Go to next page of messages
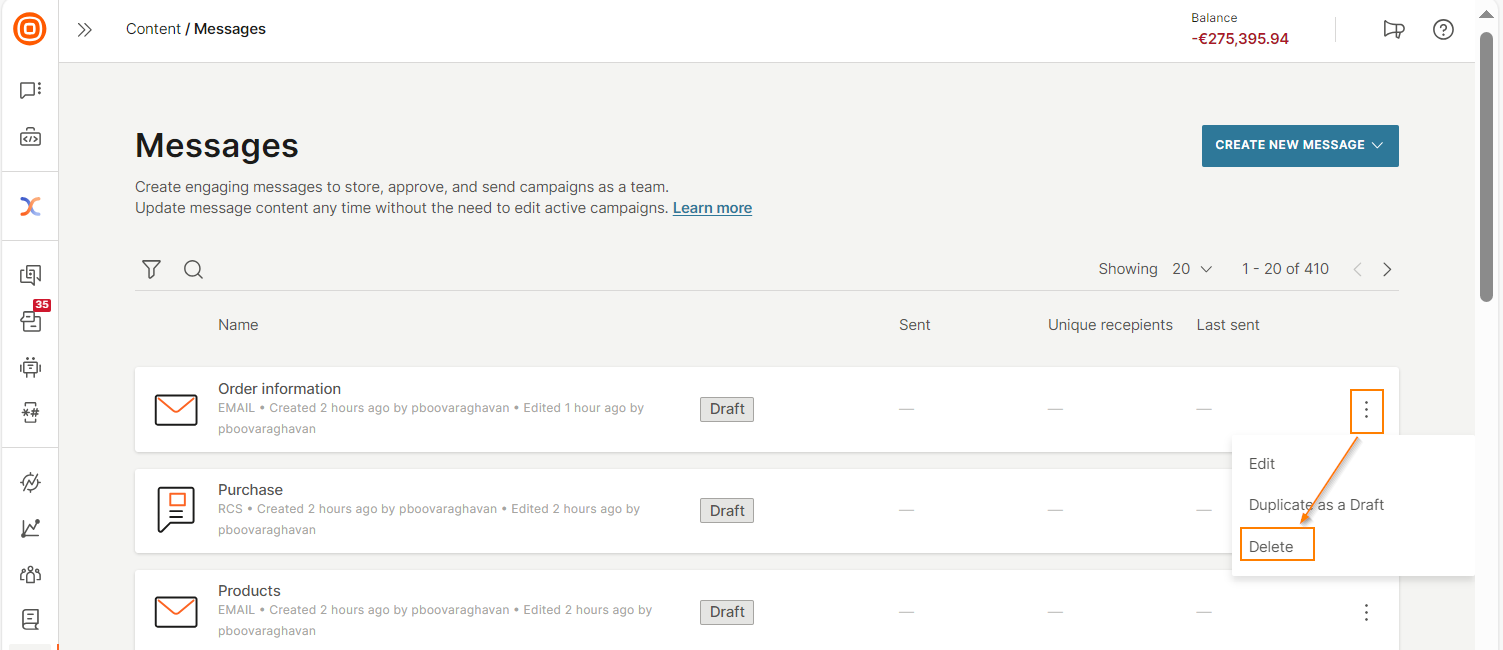This screenshot has height=650, width=1503. pyautogui.click(x=1387, y=269)
